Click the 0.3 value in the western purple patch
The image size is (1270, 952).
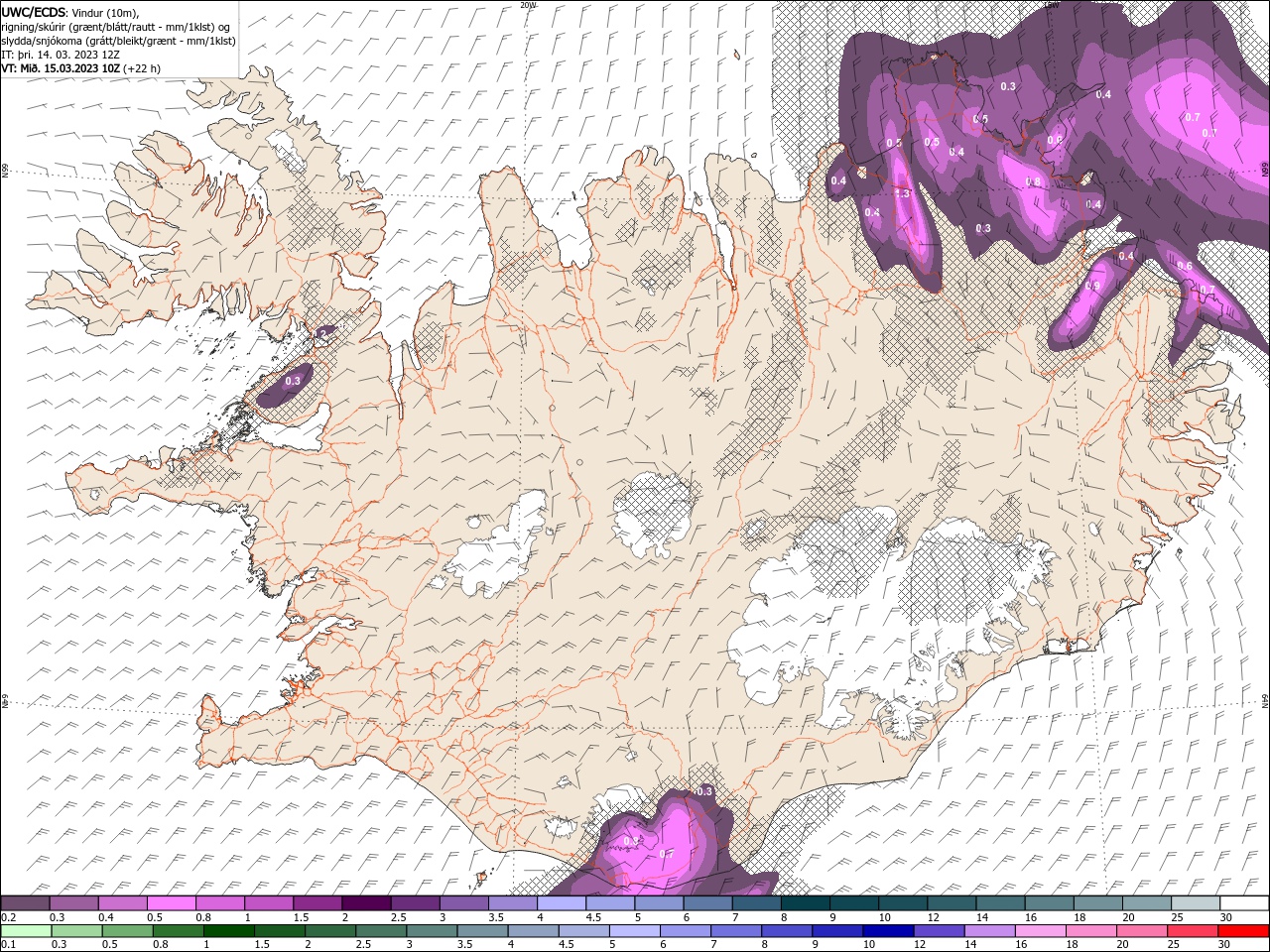(293, 381)
